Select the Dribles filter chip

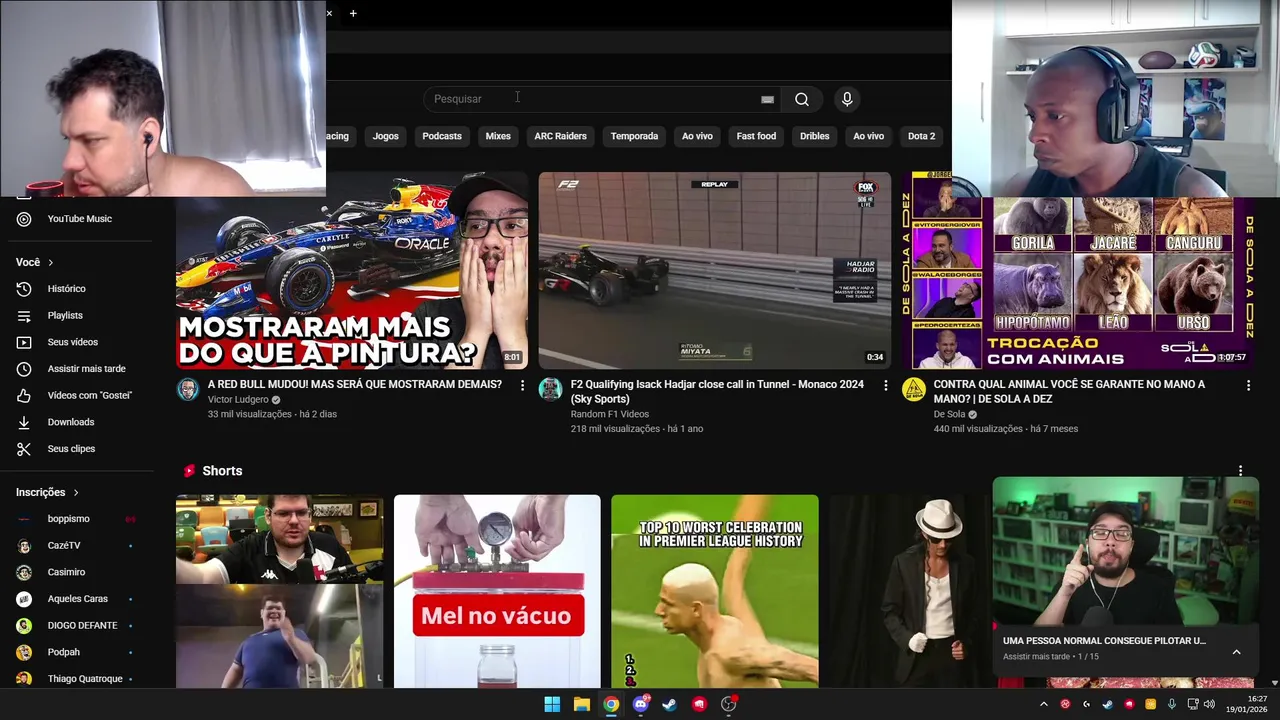[x=814, y=136]
